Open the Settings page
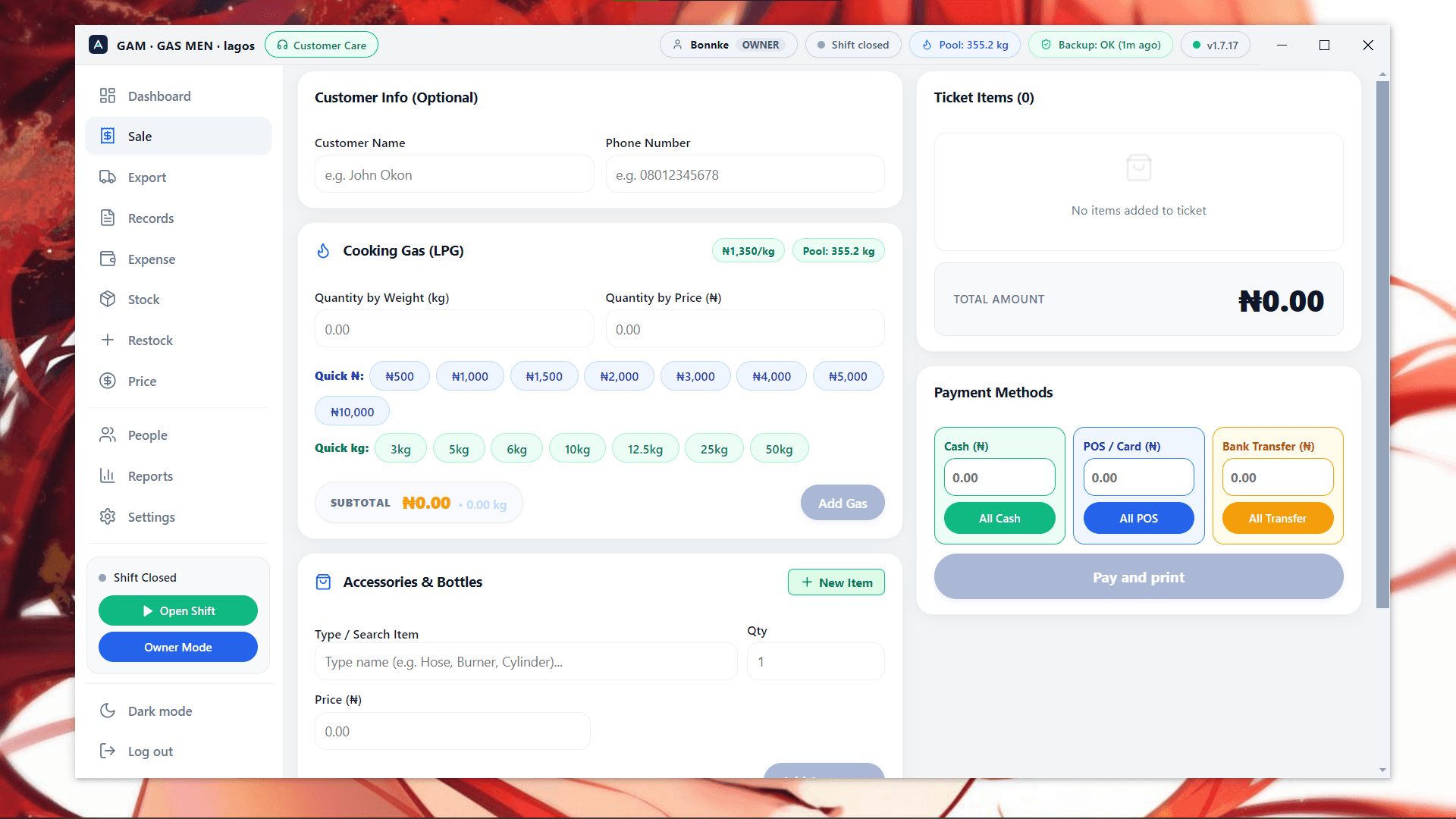This screenshot has width=1456, height=819. (178, 516)
